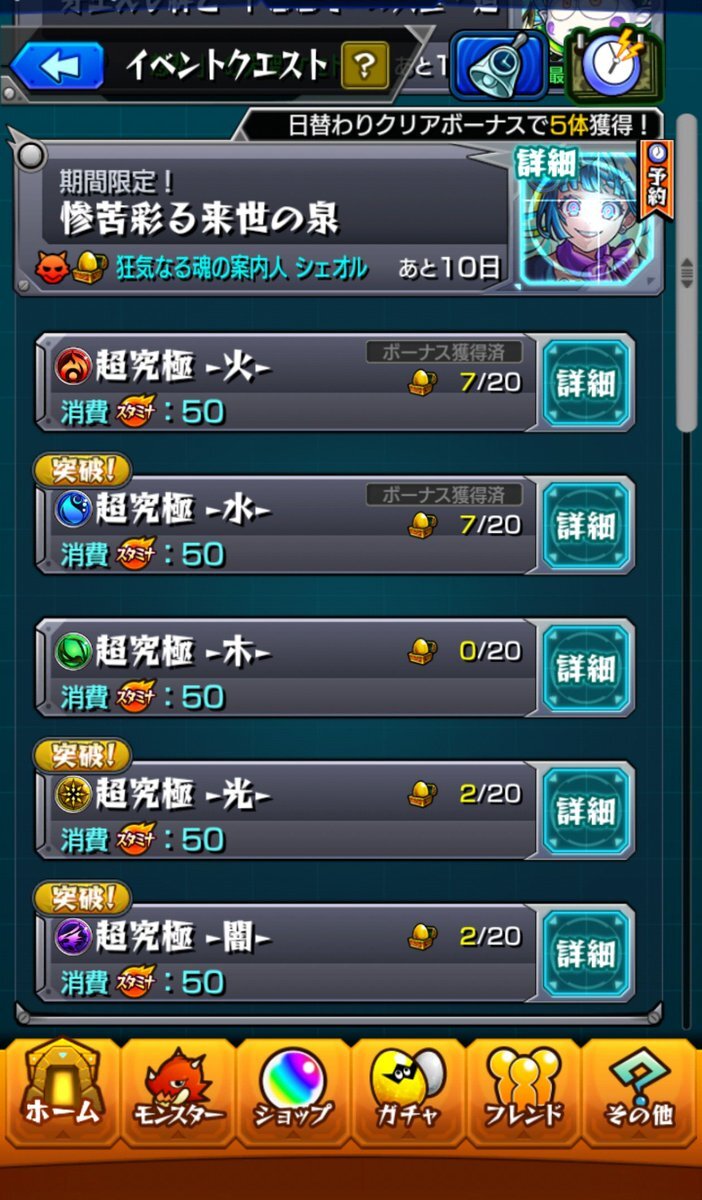
Task: Open the bell notification timer icon
Action: pyautogui.click(x=495, y=65)
